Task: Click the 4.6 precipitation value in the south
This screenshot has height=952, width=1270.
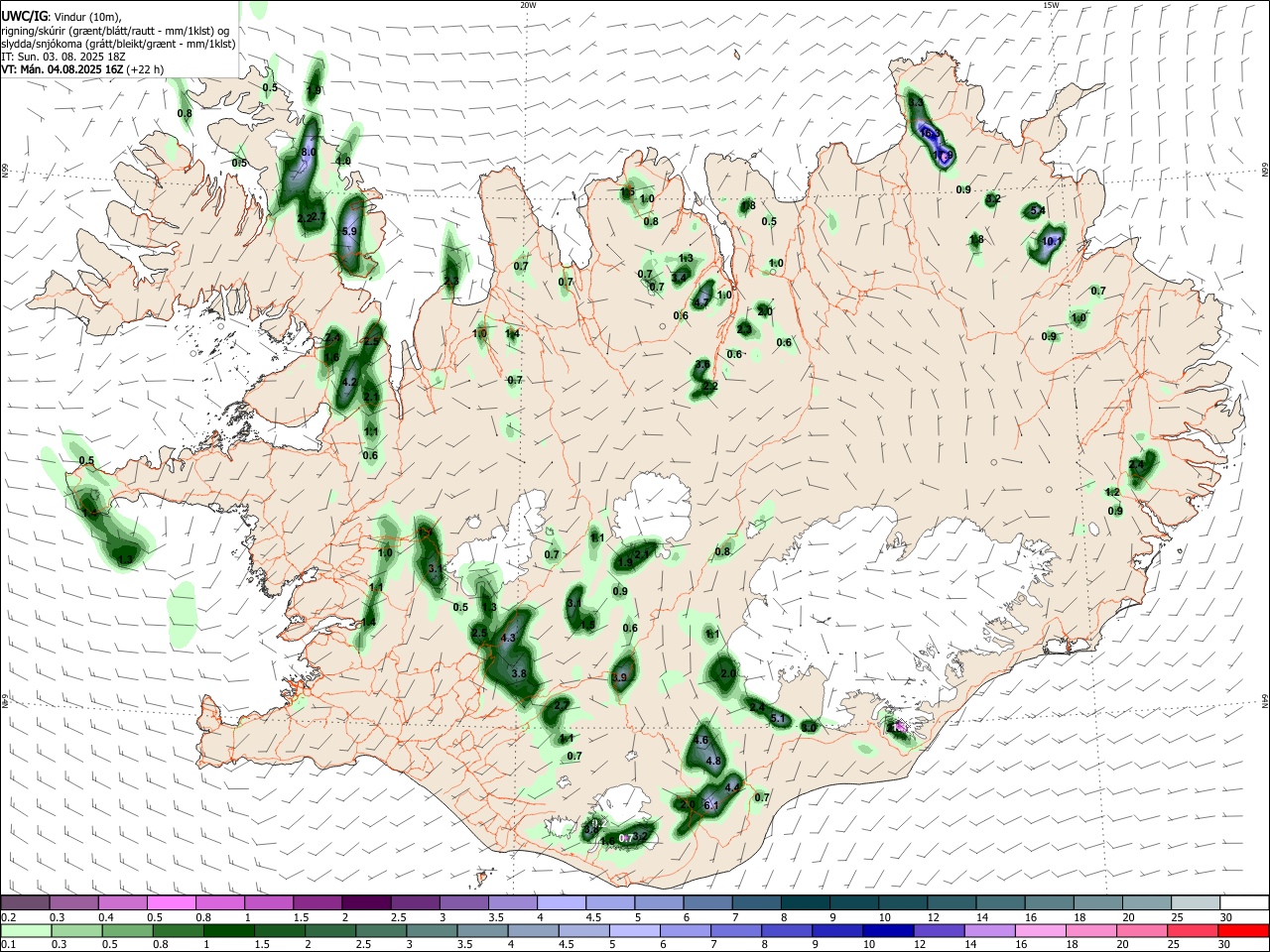Action: (x=700, y=741)
